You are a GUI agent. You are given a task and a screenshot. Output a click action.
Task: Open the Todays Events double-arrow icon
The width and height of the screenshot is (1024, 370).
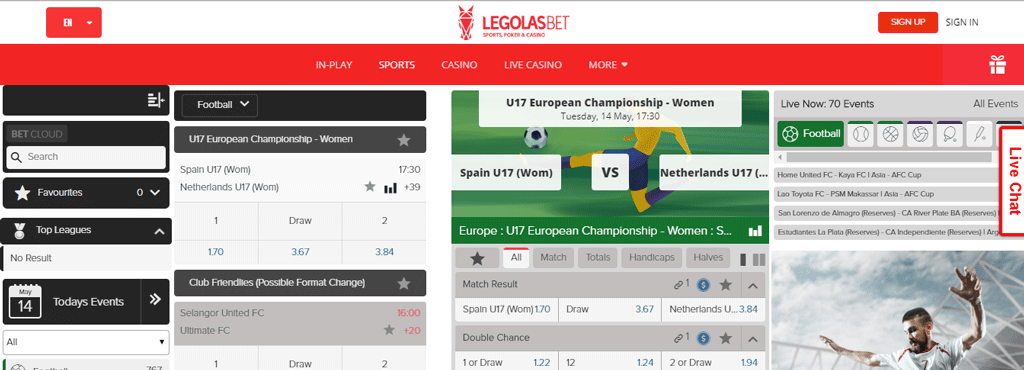[x=155, y=300]
